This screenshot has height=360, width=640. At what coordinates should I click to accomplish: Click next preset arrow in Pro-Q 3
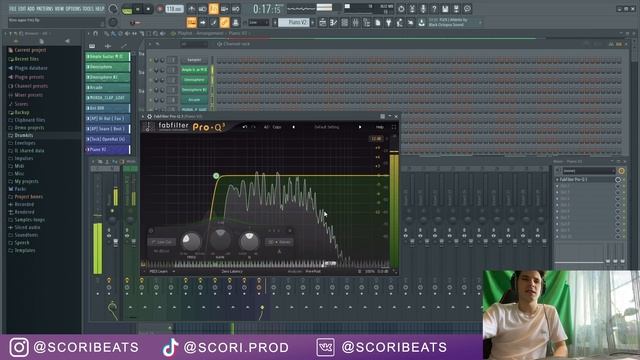360,127
